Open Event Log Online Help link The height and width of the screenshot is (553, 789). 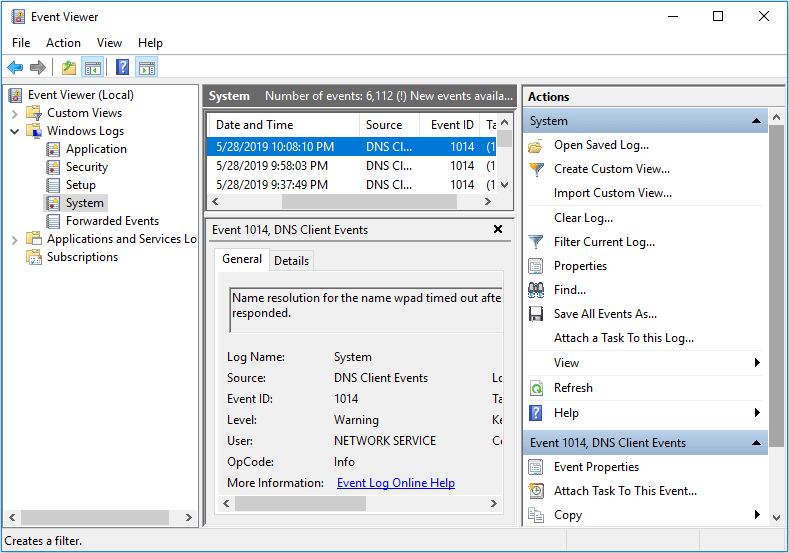click(x=395, y=483)
